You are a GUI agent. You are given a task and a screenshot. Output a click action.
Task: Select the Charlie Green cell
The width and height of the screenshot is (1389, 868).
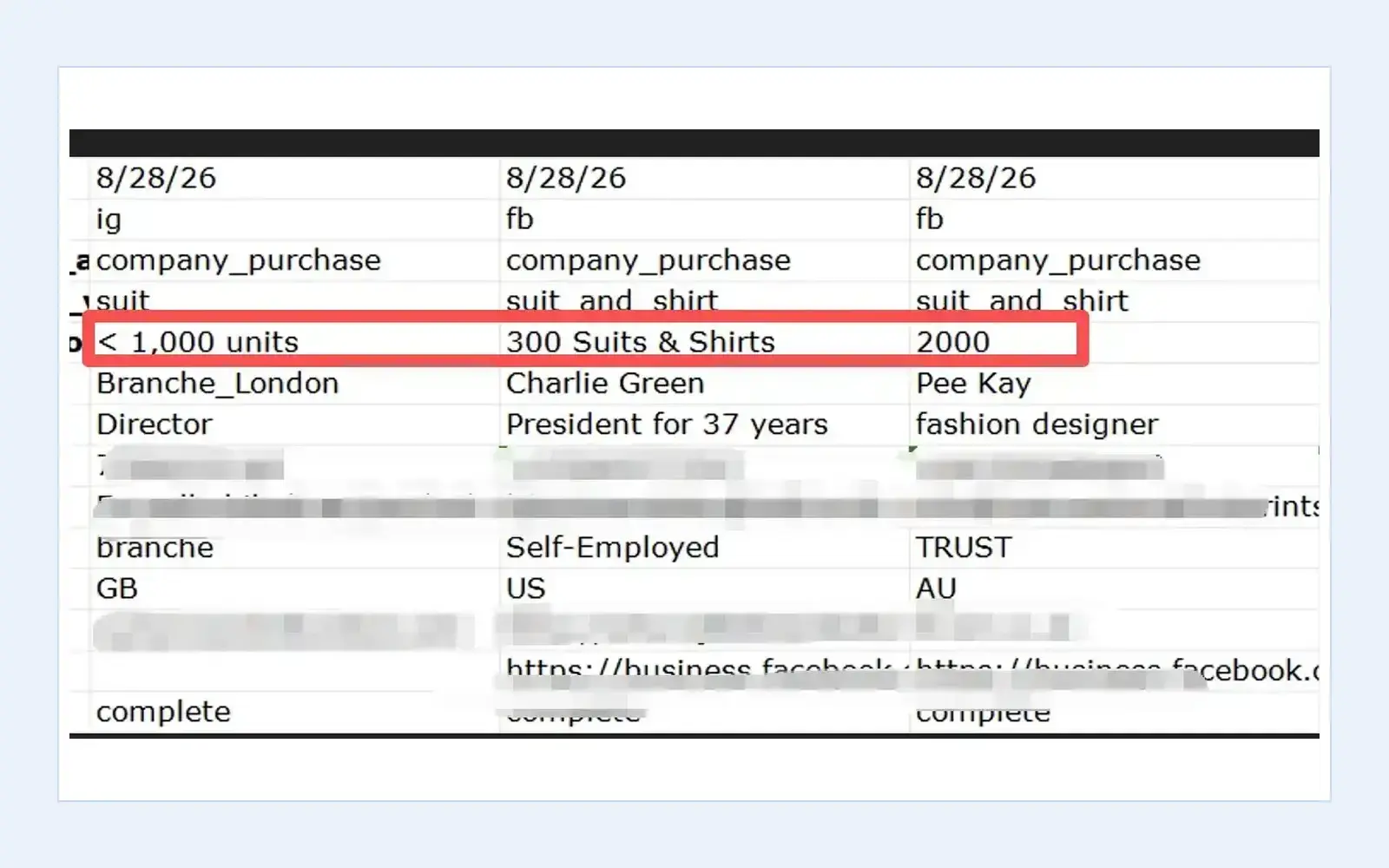point(704,384)
